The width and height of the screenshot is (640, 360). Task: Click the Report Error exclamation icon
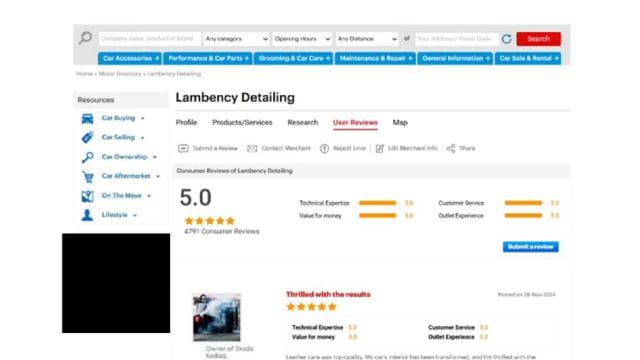click(x=324, y=148)
